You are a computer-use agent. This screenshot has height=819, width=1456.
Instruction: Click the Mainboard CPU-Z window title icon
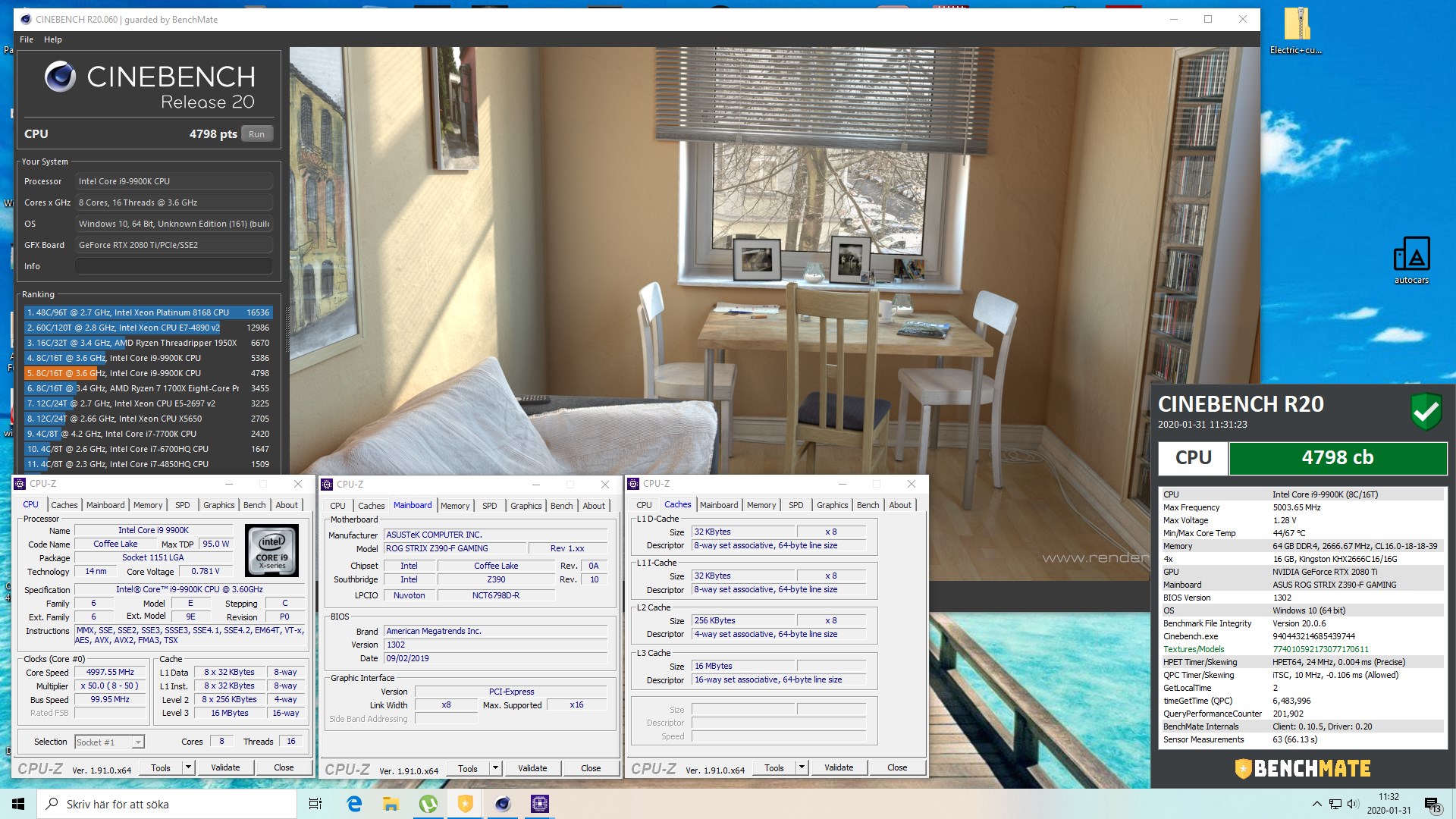pyautogui.click(x=327, y=484)
